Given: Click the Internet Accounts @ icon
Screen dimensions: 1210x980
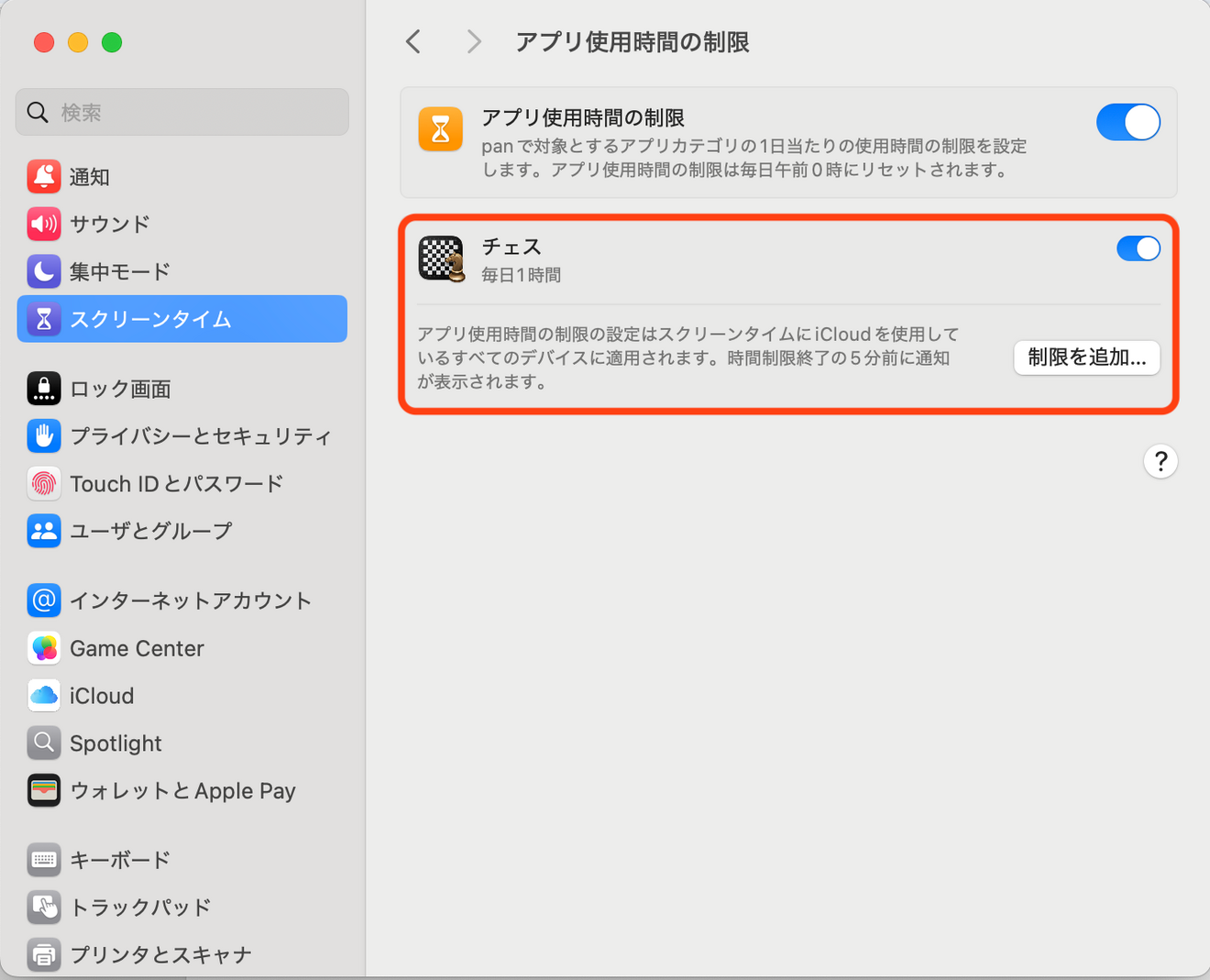Looking at the screenshot, I should coord(44,600).
